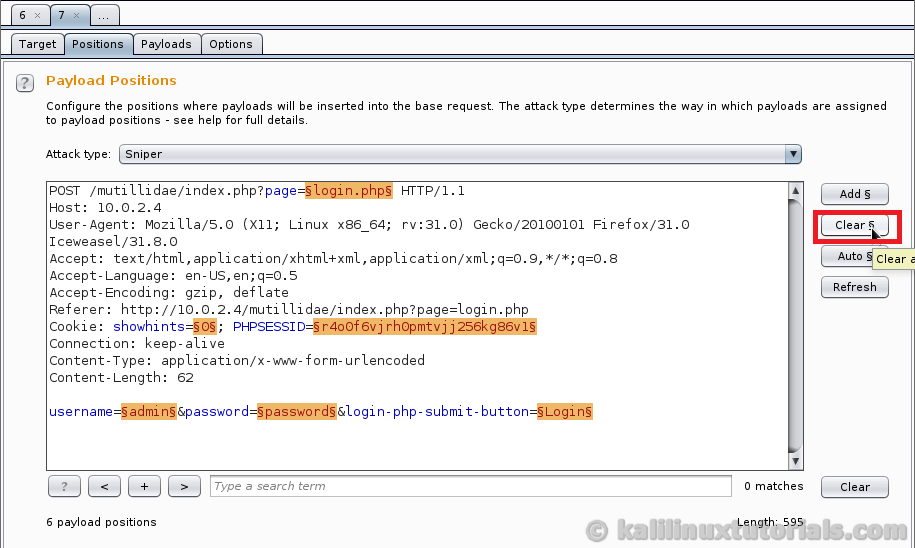Focus the search term input field

point(470,486)
